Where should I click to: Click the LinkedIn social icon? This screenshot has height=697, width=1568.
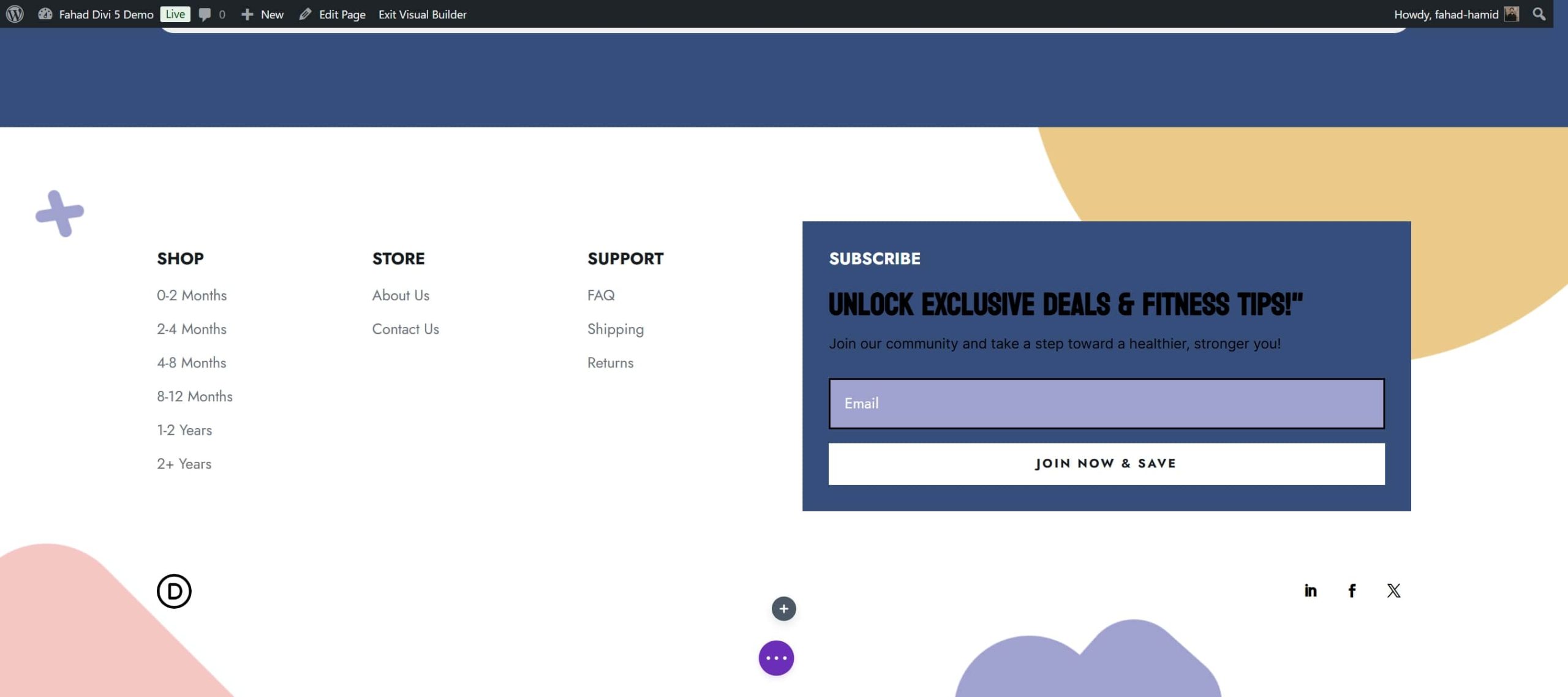coord(1311,590)
